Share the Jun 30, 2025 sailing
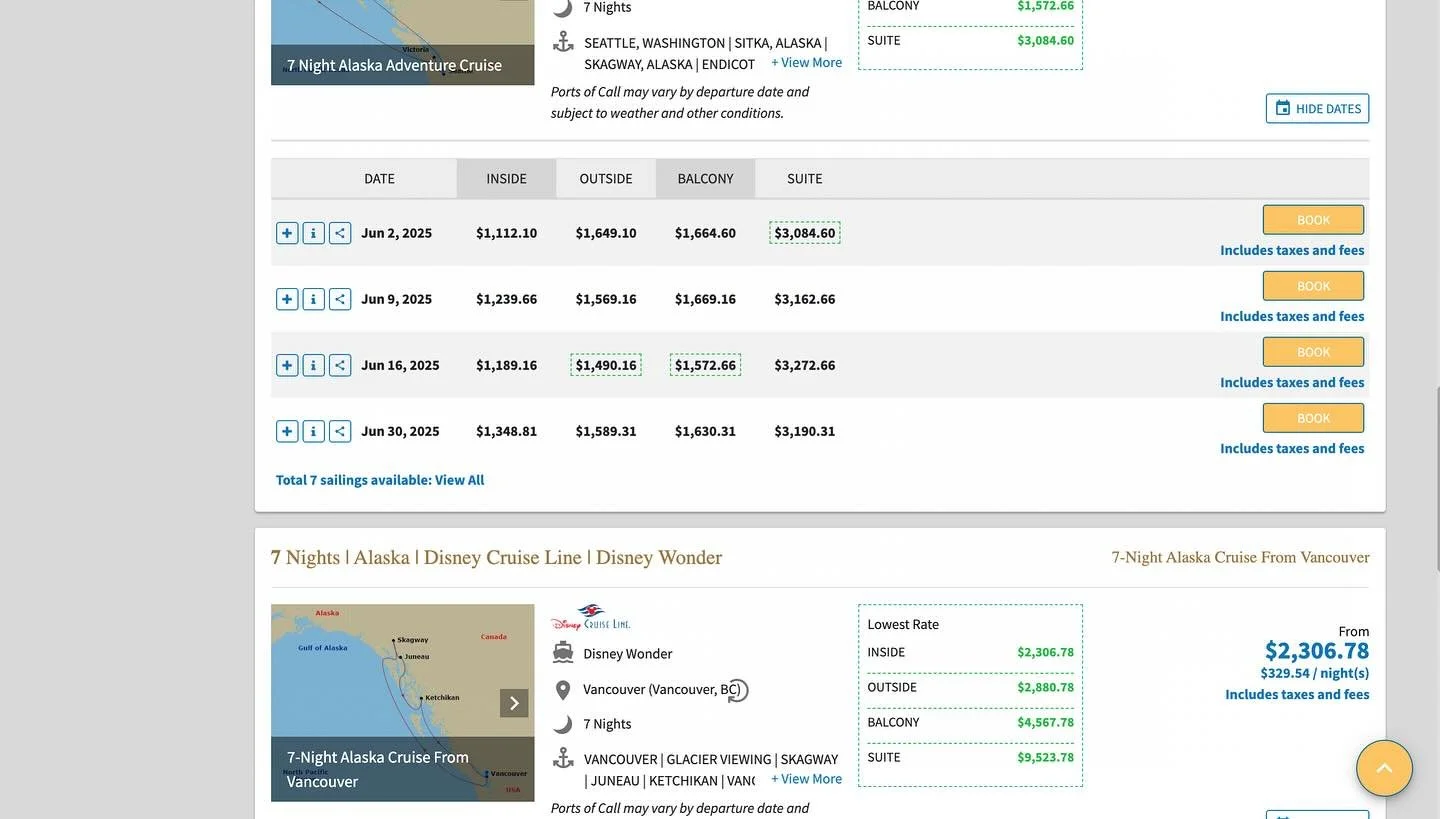Screen dimensions: 1440x819 (340, 431)
